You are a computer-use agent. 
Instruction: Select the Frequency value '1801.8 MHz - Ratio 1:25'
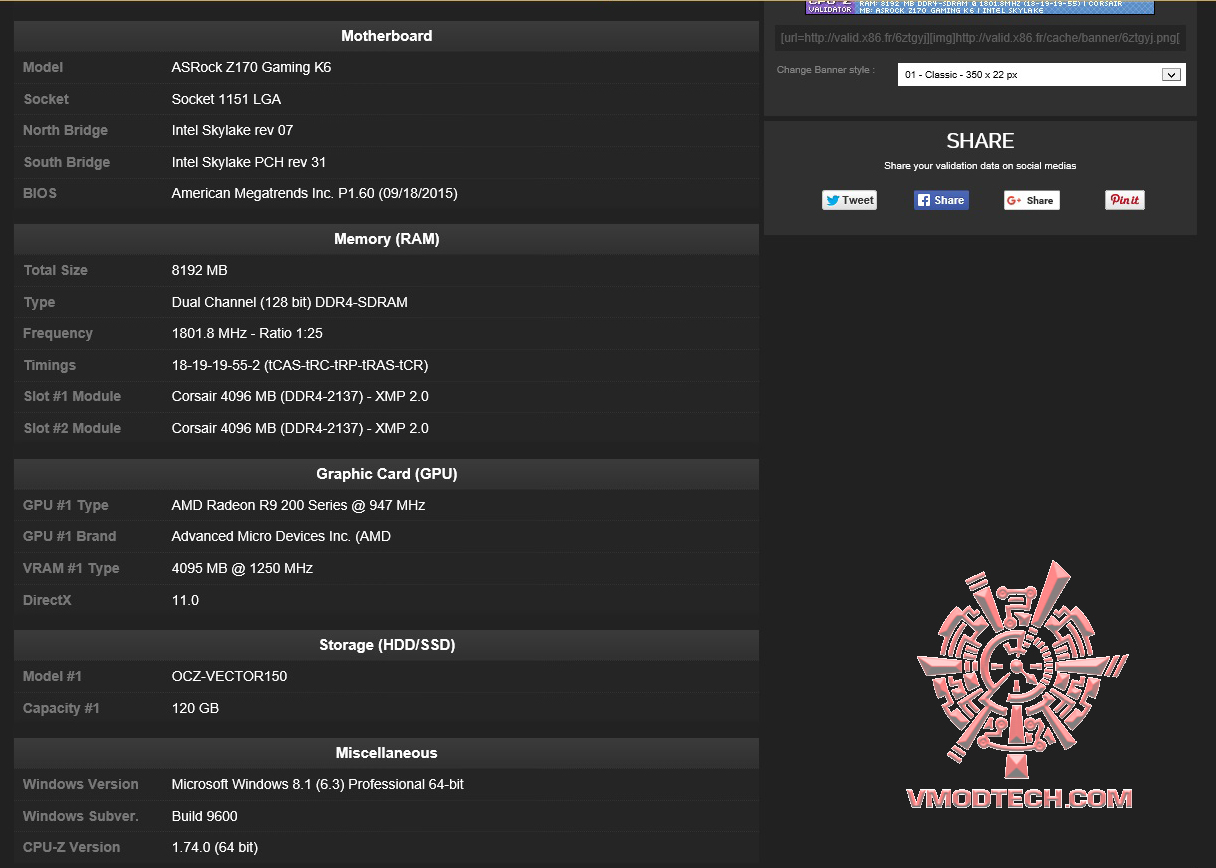[x=247, y=333]
